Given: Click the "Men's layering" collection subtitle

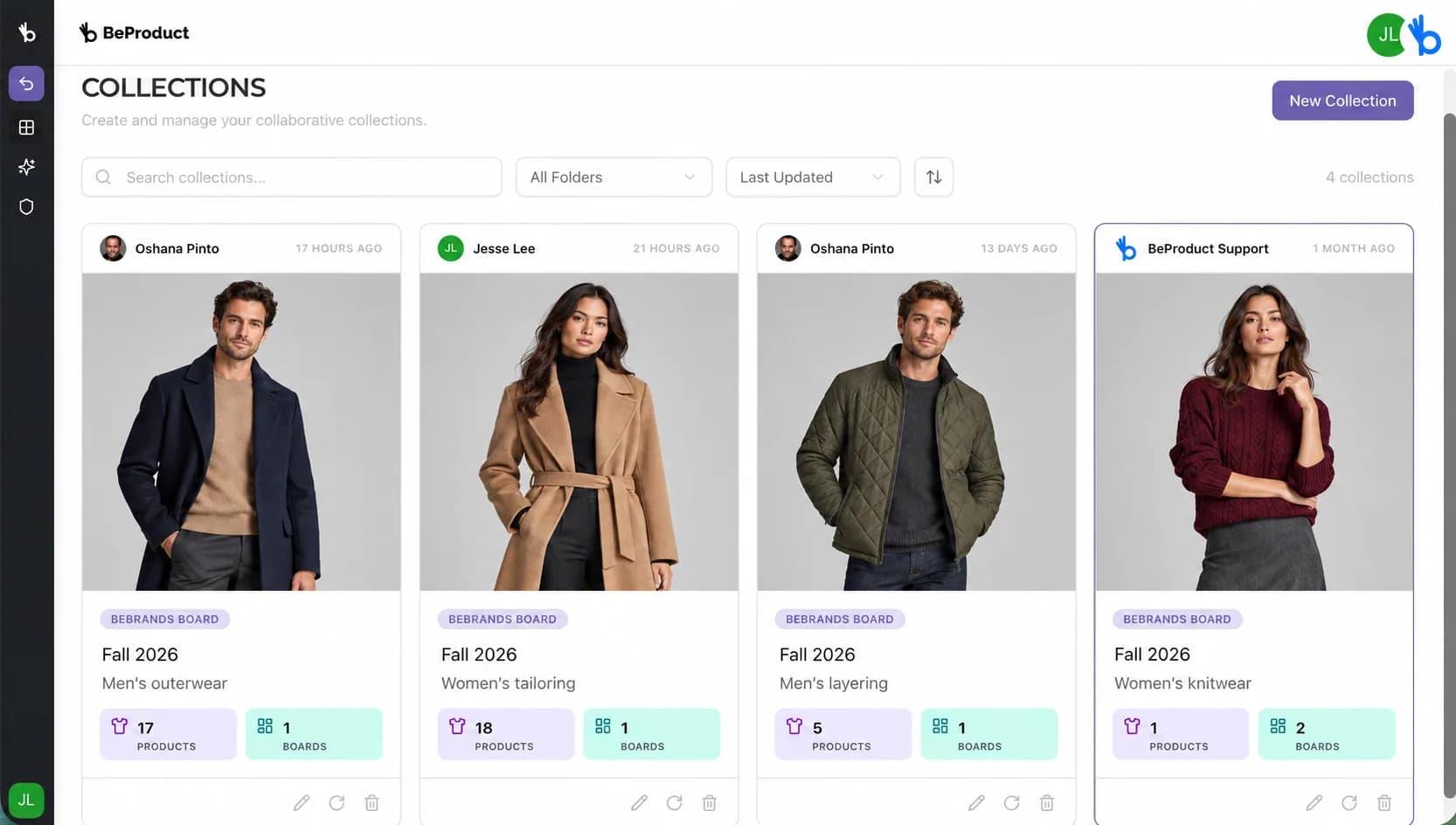Looking at the screenshot, I should 834,683.
